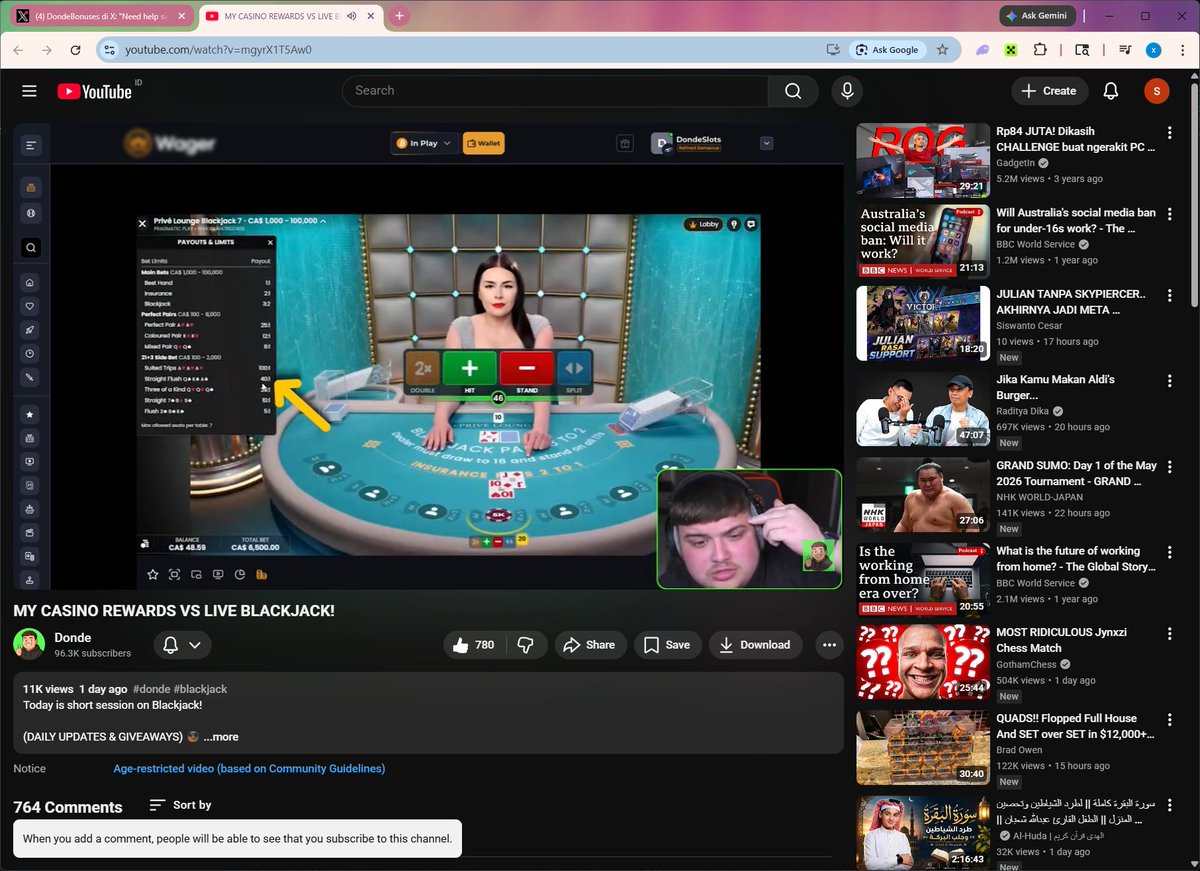Click the Chrome address bar URL
The height and width of the screenshot is (871, 1200).
[x=218, y=50]
